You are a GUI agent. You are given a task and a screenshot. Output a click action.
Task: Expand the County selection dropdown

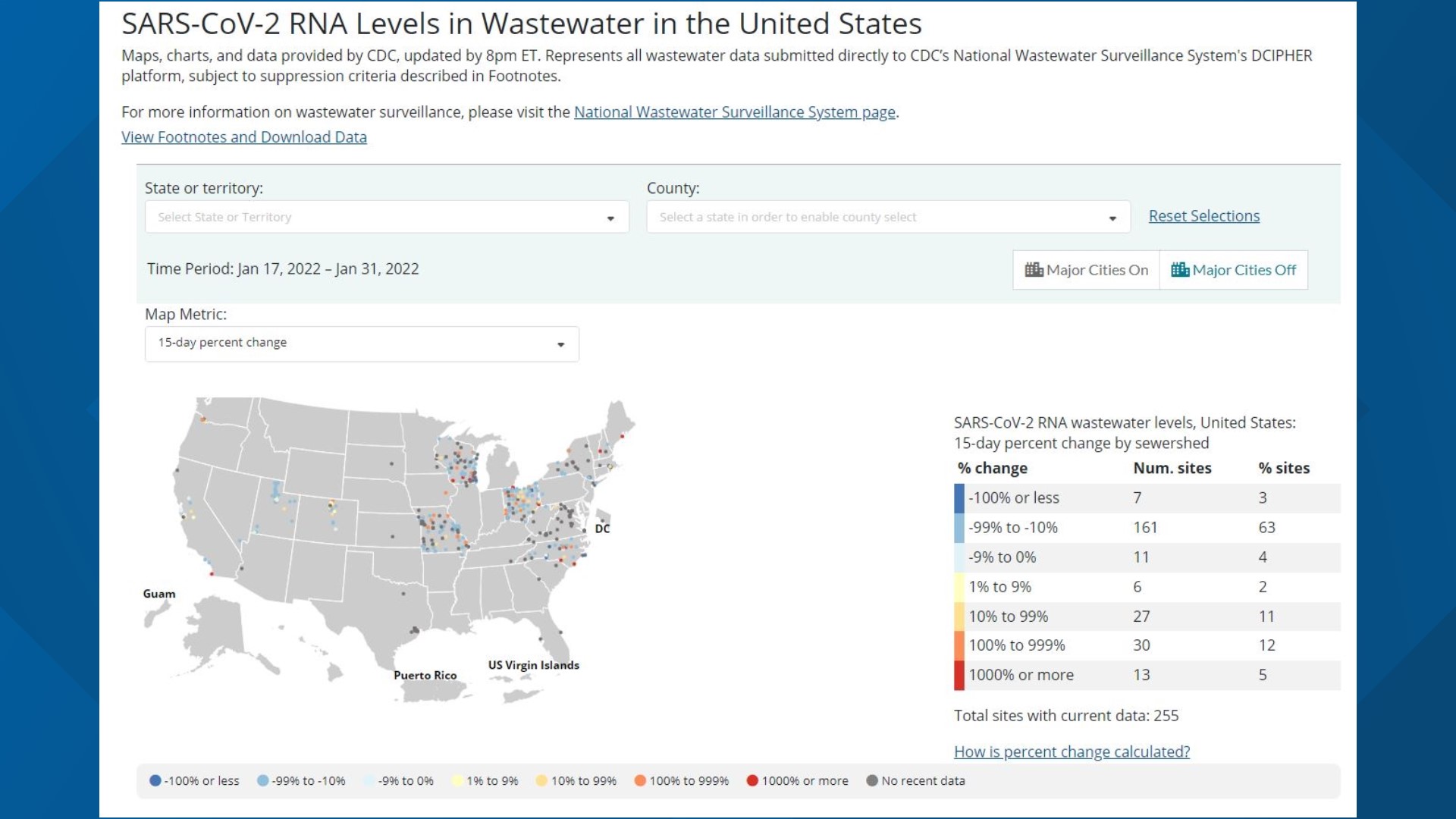[887, 217]
